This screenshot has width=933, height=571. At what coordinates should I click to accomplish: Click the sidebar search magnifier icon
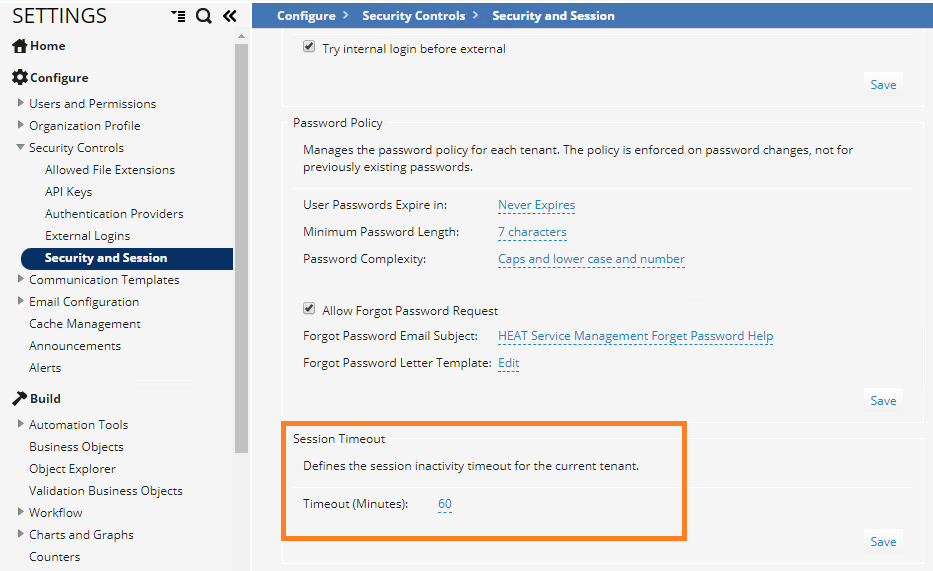[x=204, y=16]
